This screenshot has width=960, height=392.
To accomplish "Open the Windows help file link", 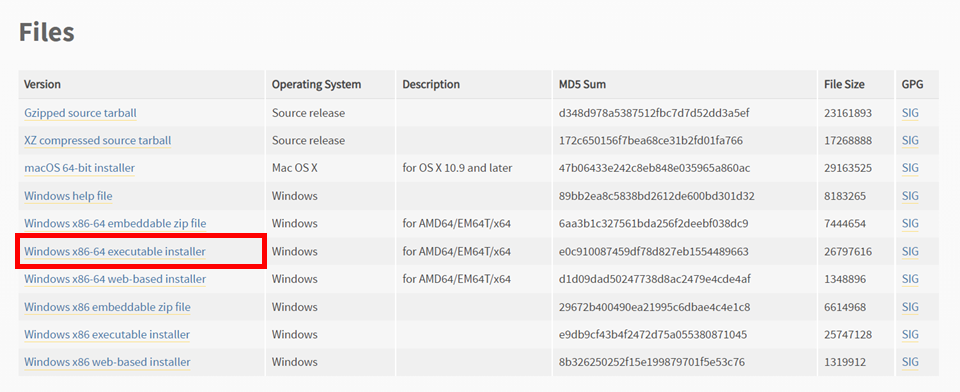I will (68, 196).
